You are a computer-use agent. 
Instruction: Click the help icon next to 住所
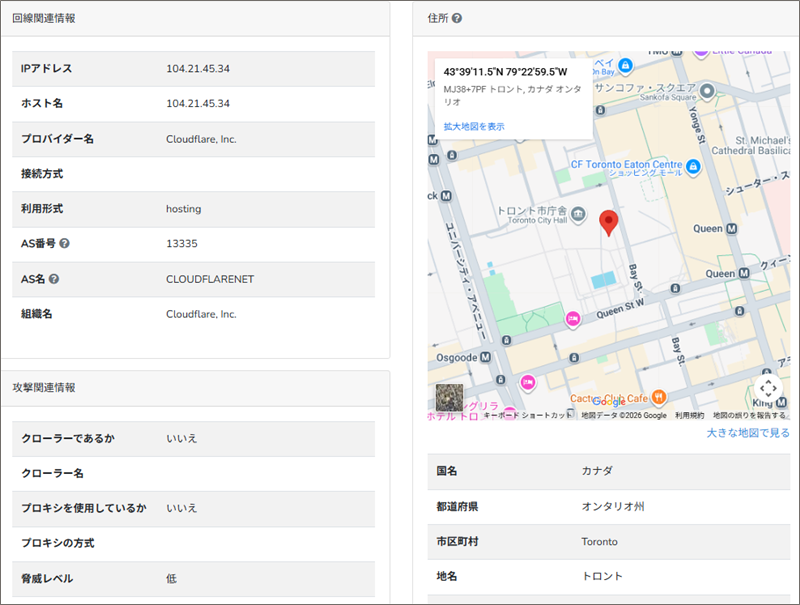[x=457, y=18]
